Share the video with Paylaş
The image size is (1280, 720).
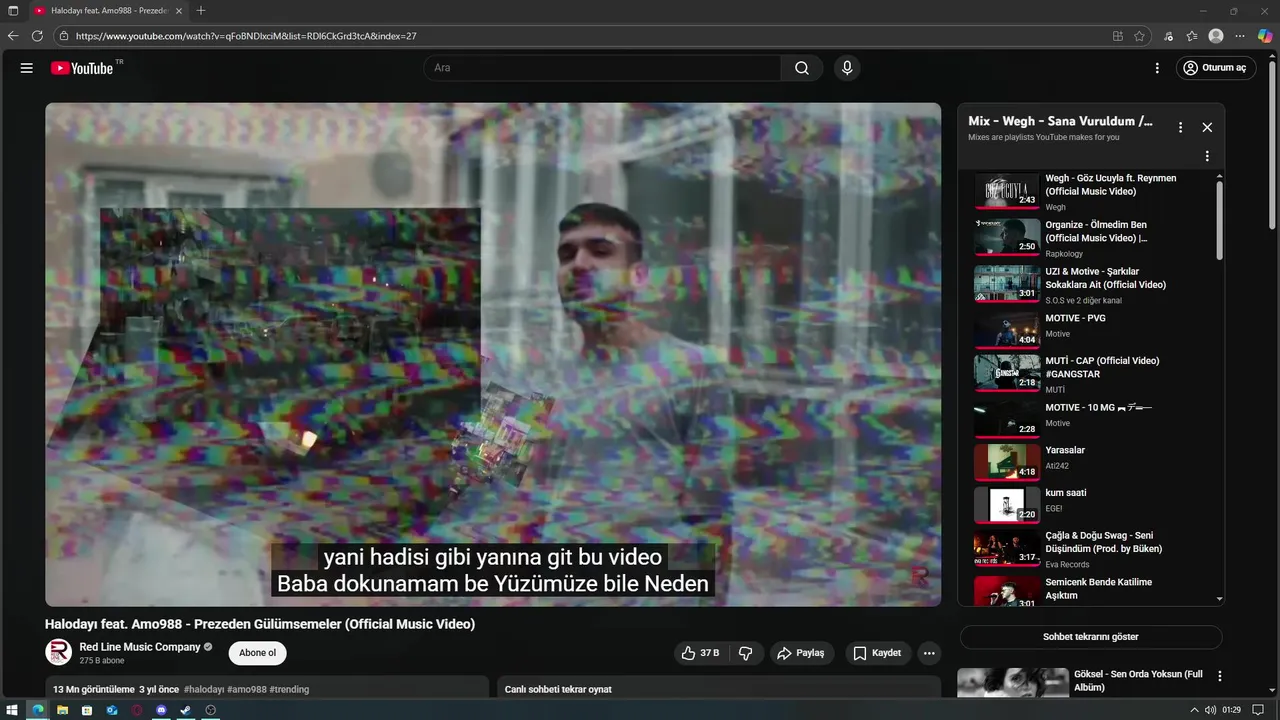(802, 653)
